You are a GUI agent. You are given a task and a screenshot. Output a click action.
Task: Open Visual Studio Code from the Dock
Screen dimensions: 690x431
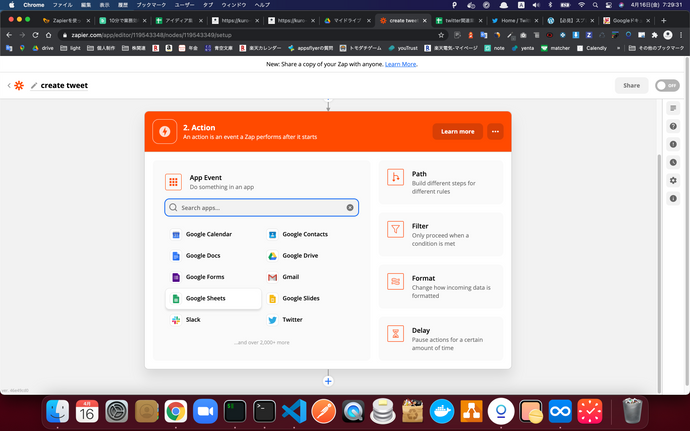point(294,412)
